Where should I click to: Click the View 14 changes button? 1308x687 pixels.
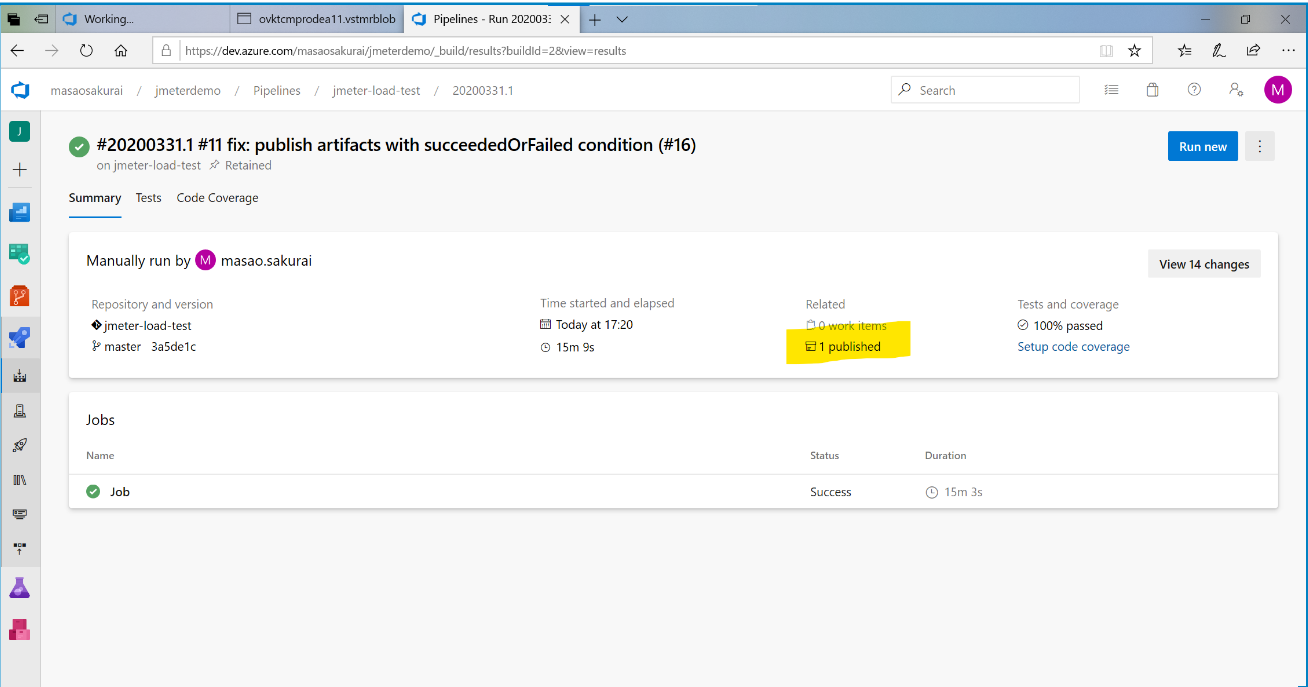tap(1204, 264)
